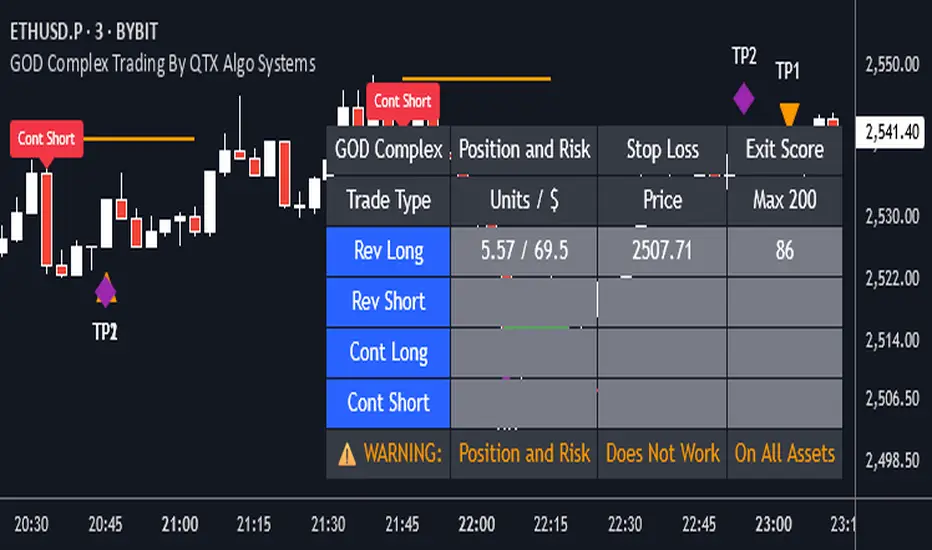Image resolution: width=932 pixels, height=550 pixels.
Task: Click the orange line beside the leftmost Cont Short
Action: (x=138, y=139)
